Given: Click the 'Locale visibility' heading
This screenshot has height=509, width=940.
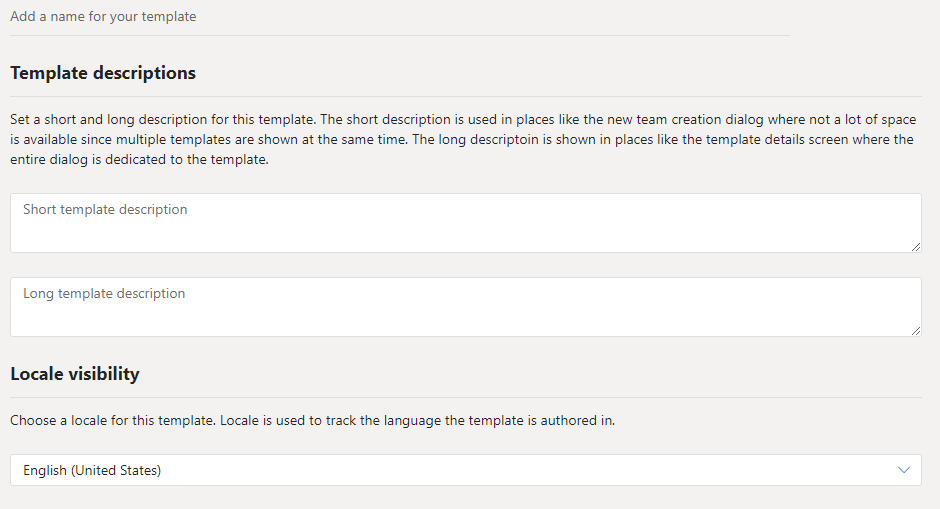Looking at the screenshot, I should pos(75,374).
